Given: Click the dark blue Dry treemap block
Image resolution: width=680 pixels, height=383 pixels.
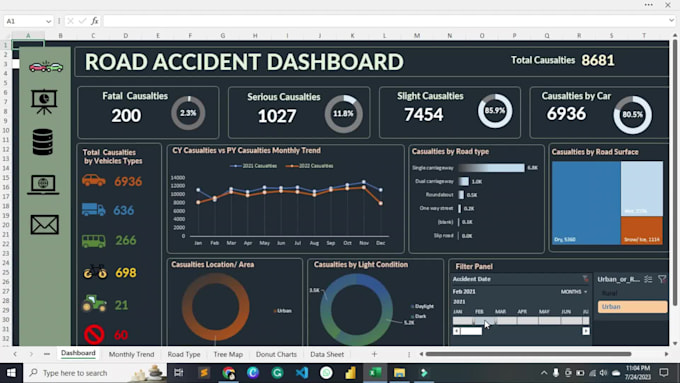Looking at the screenshot, I should coord(586,203).
